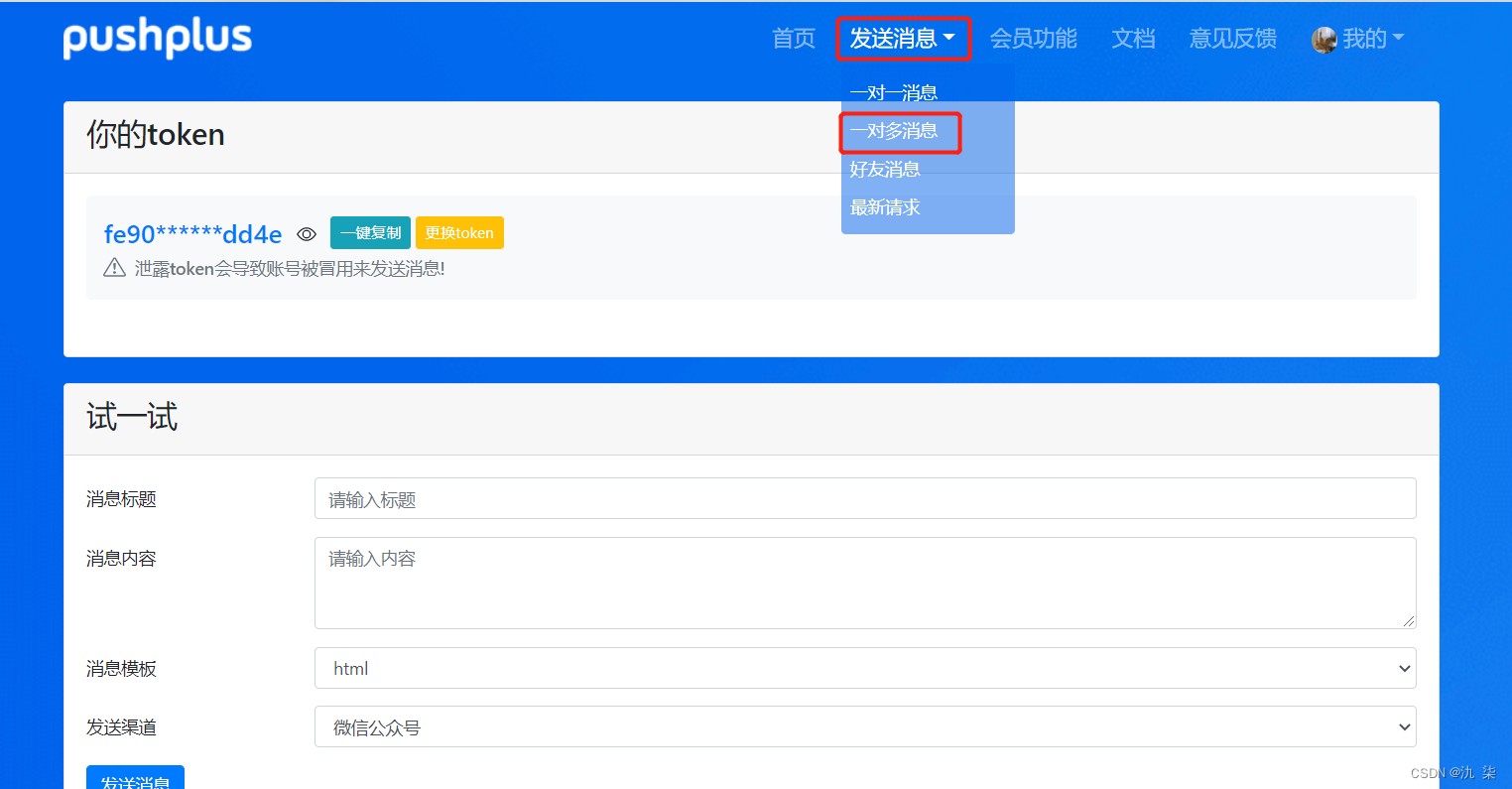Image resolution: width=1512 pixels, height=789 pixels.
Task: Click the warning triangle icon
Action: (x=114, y=268)
